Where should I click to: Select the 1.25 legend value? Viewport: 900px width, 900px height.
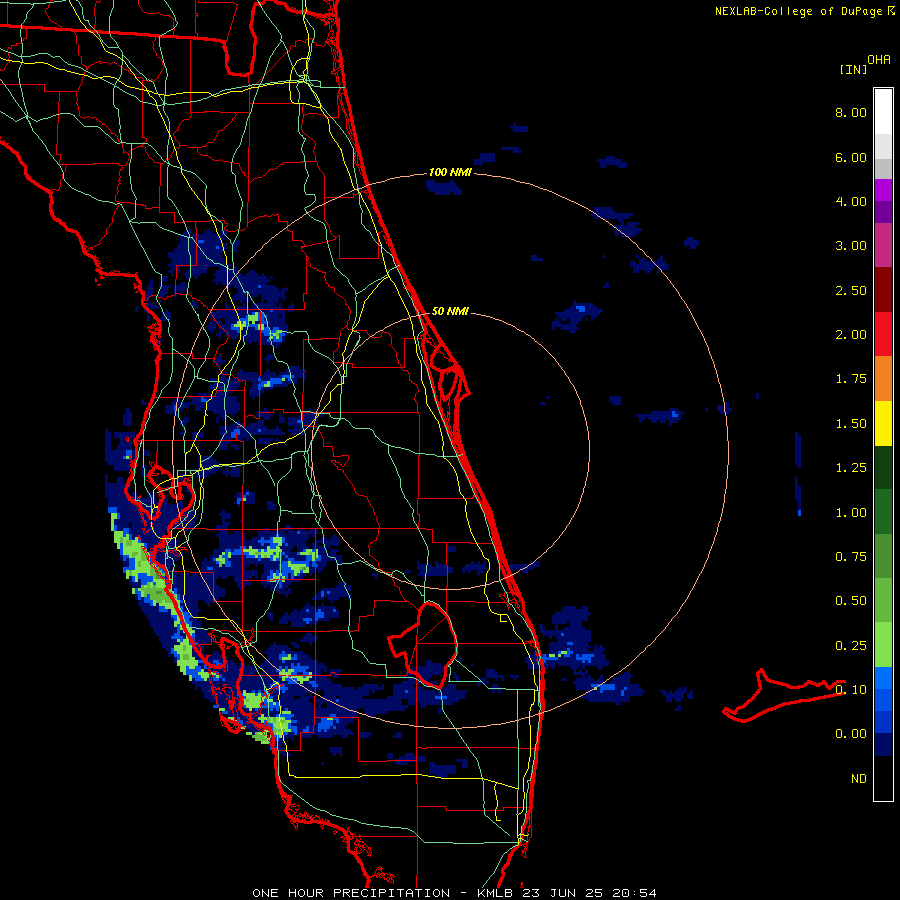(851, 468)
